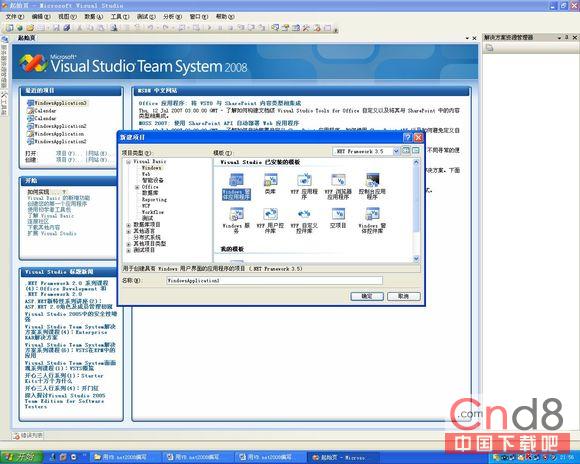This screenshot has width=580, height=464.
Task: Select Web under Visual Basic project types
Action: pyautogui.click(x=146, y=174)
